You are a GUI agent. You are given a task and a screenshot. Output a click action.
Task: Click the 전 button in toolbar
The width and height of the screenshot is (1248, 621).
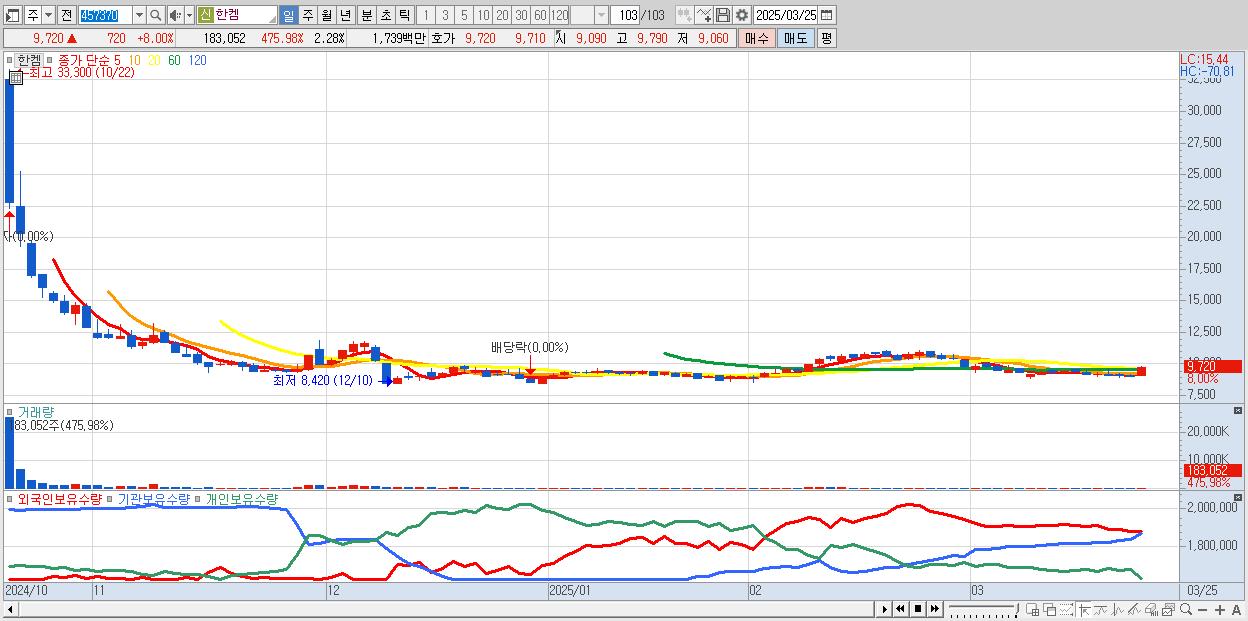pyautogui.click(x=66, y=15)
